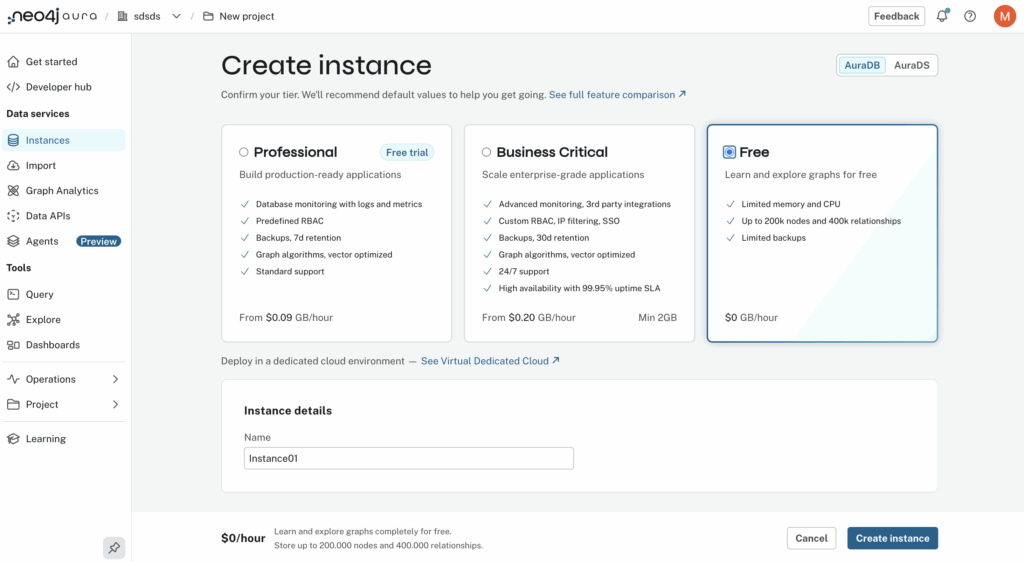
Task: Click the Dashboards icon in sidebar
Action: click(x=13, y=345)
